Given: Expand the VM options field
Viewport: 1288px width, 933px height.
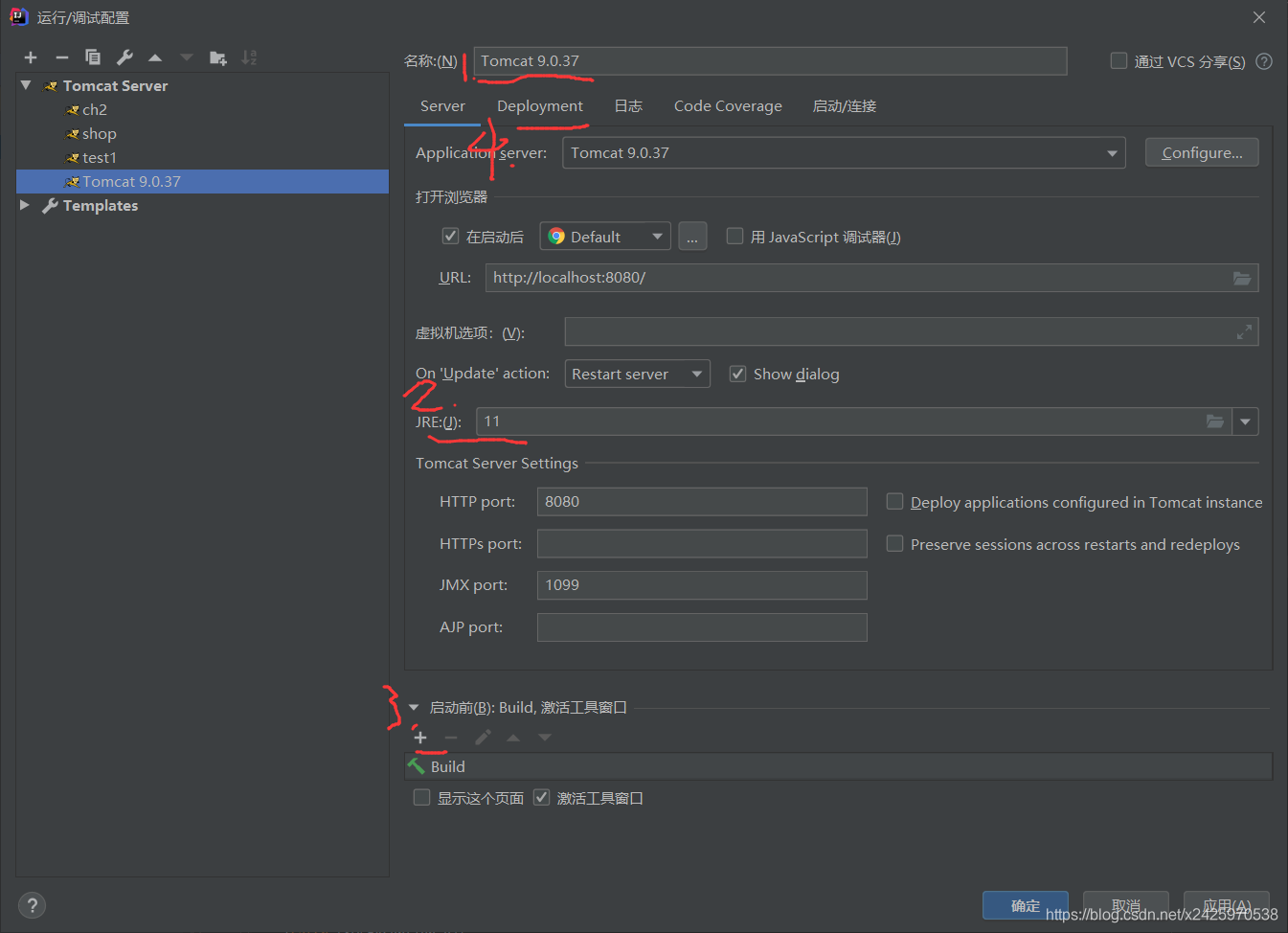Looking at the screenshot, I should pos(1244,332).
